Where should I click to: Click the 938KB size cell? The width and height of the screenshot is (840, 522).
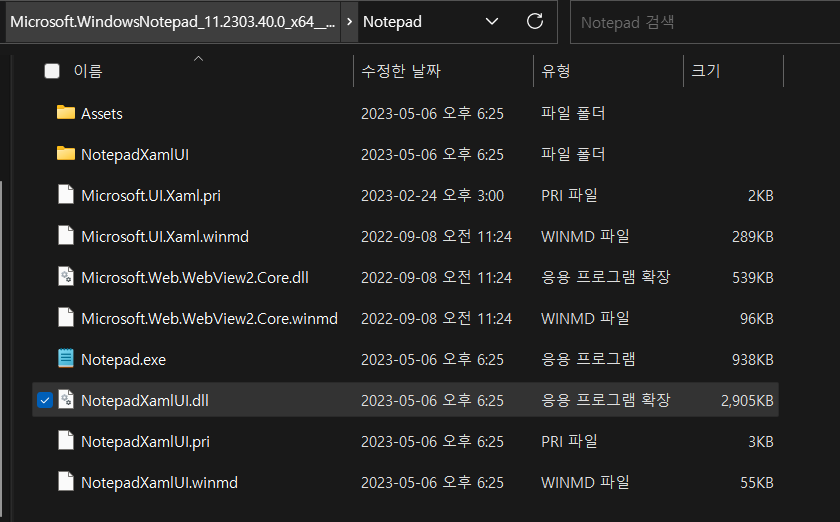[x=753, y=360]
